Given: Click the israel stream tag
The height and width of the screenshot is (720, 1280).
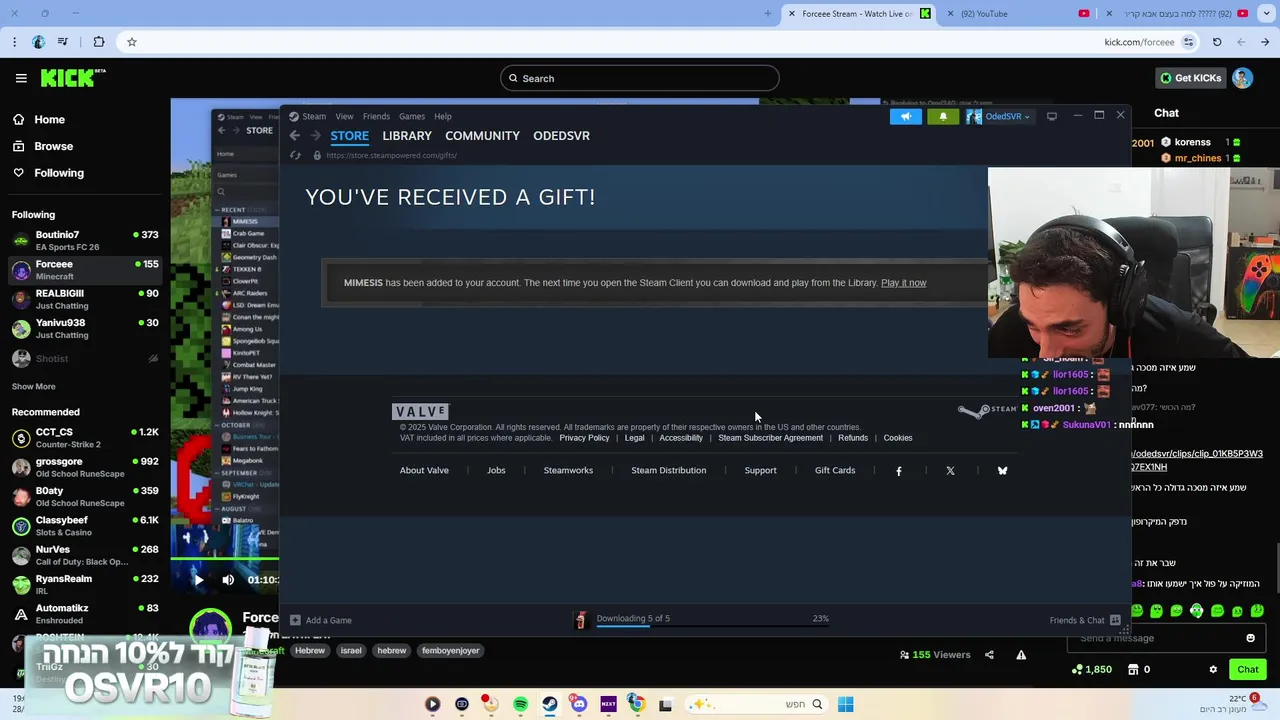Looking at the screenshot, I should coord(351,650).
